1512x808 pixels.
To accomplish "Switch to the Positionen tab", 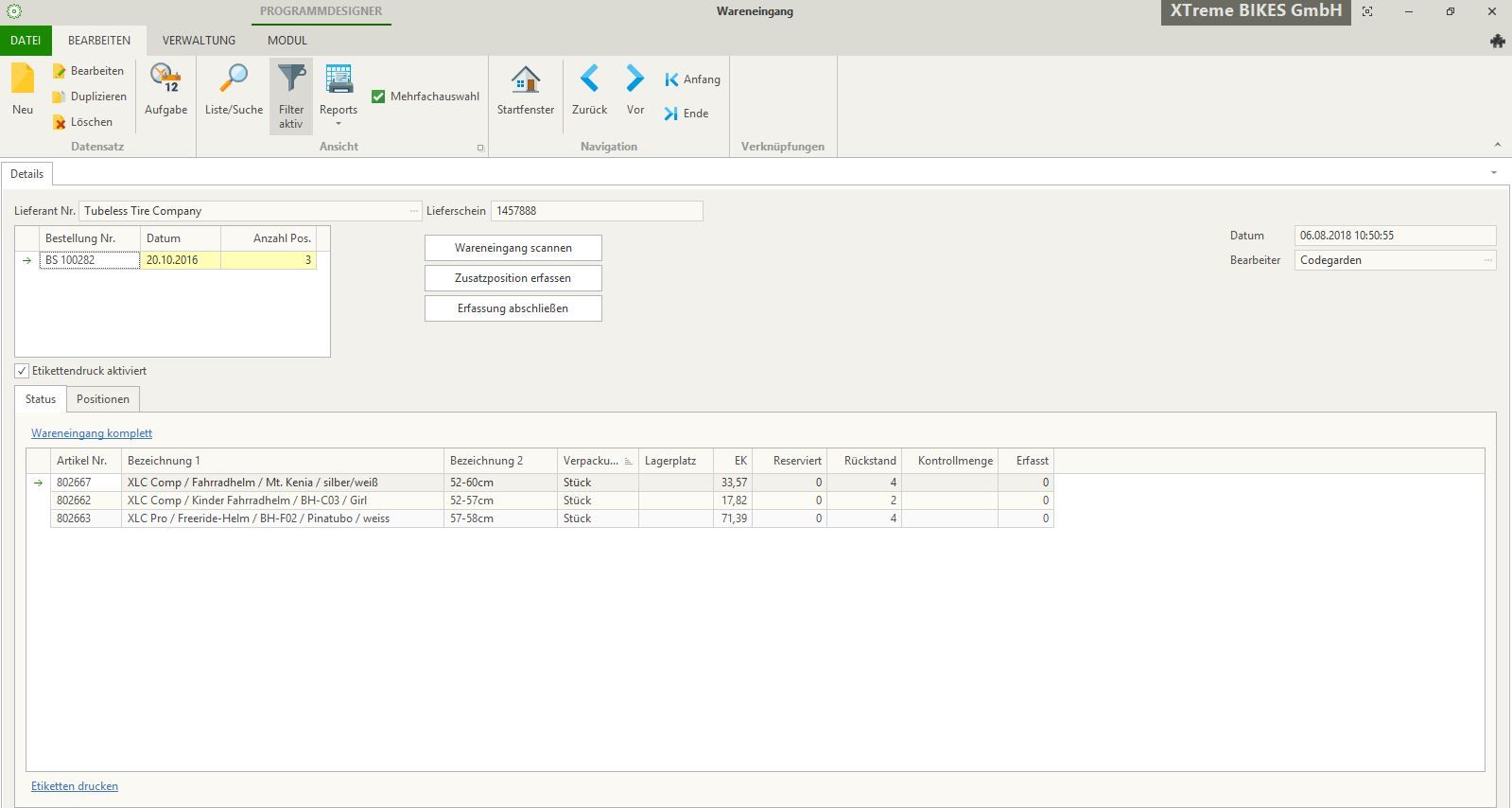I will (103, 399).
